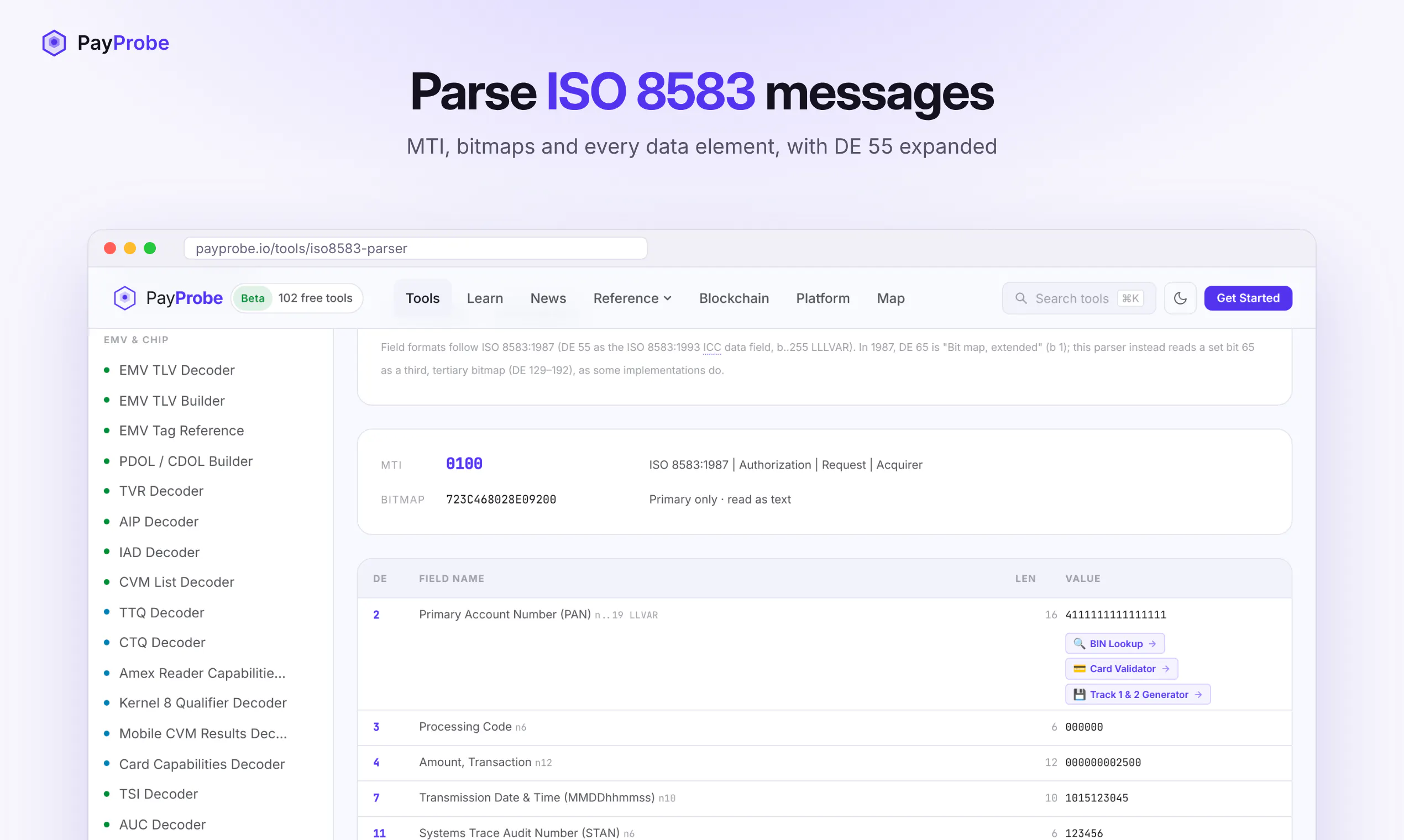Open IAD Decoder tool
This screenshot has width=1404, height=840.
click(x=159, y=552)
